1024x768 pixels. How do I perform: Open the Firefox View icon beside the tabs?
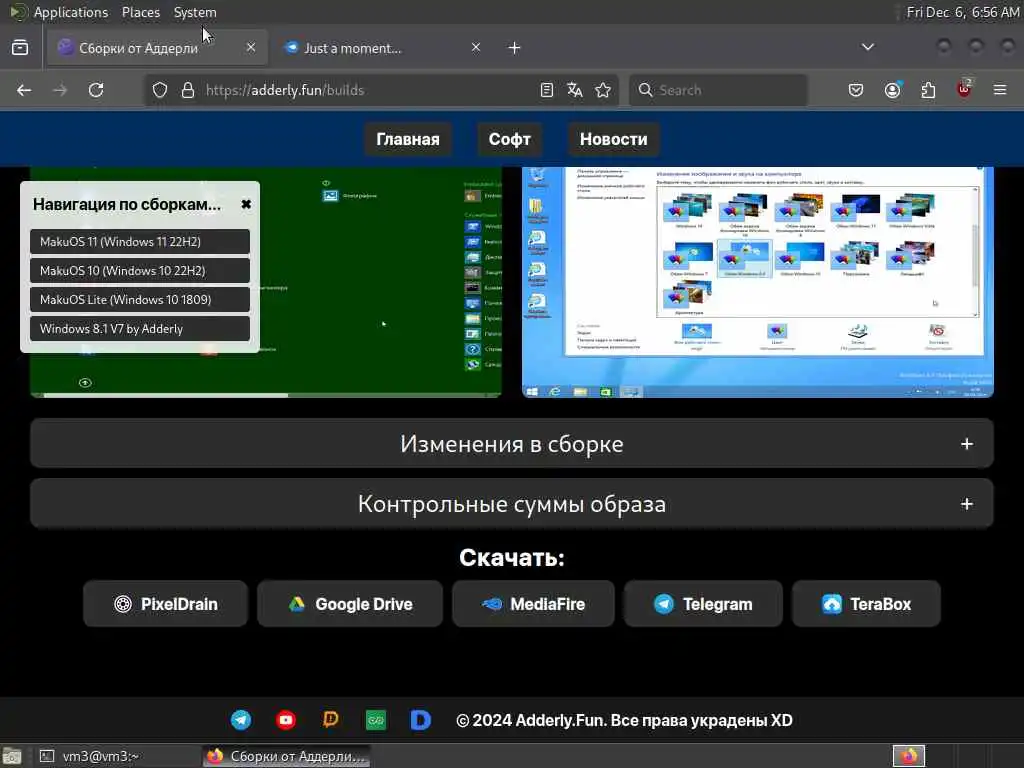click(x=20, y=48)
